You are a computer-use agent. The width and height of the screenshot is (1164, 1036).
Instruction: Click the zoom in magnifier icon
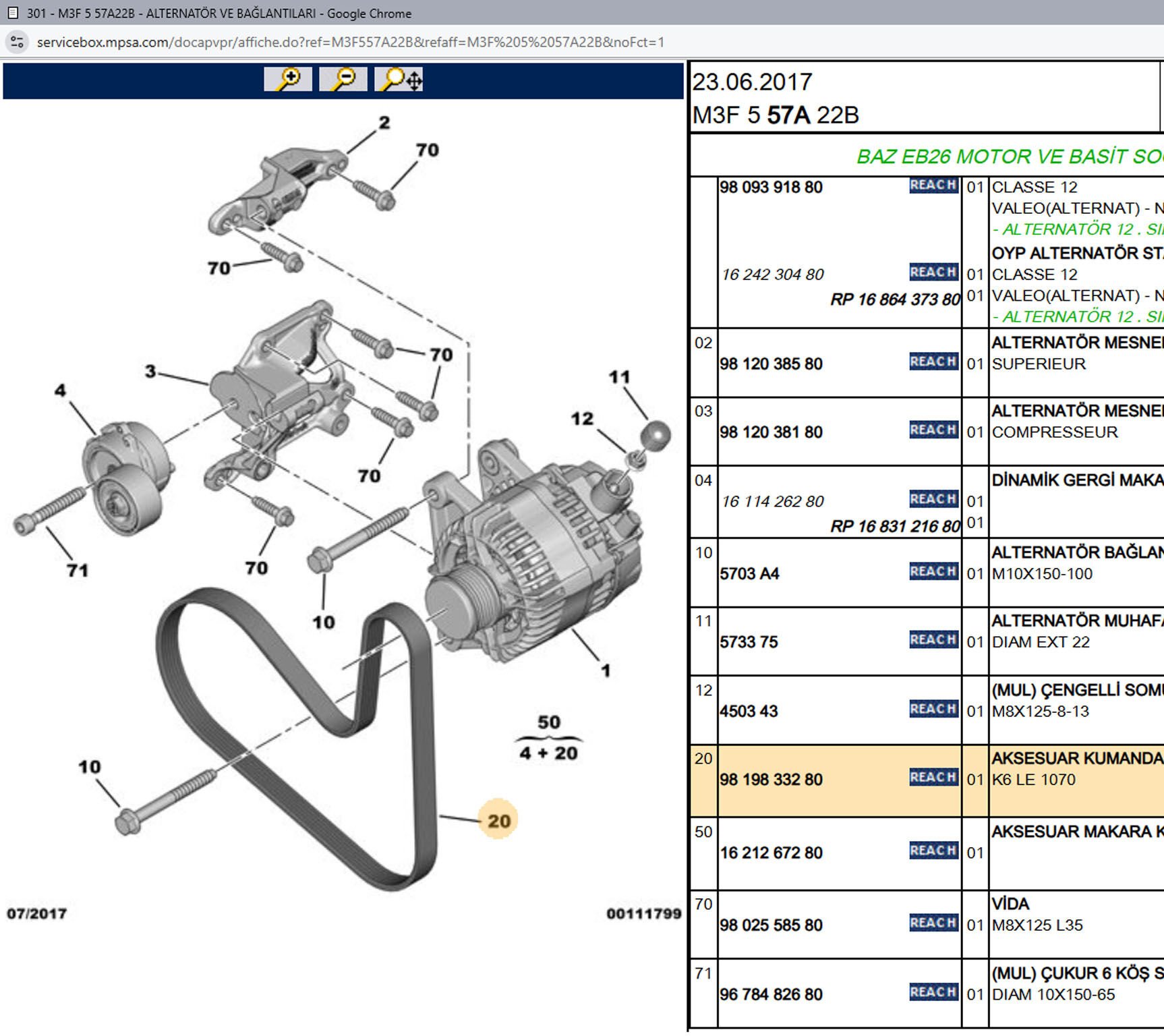(288, 80)
